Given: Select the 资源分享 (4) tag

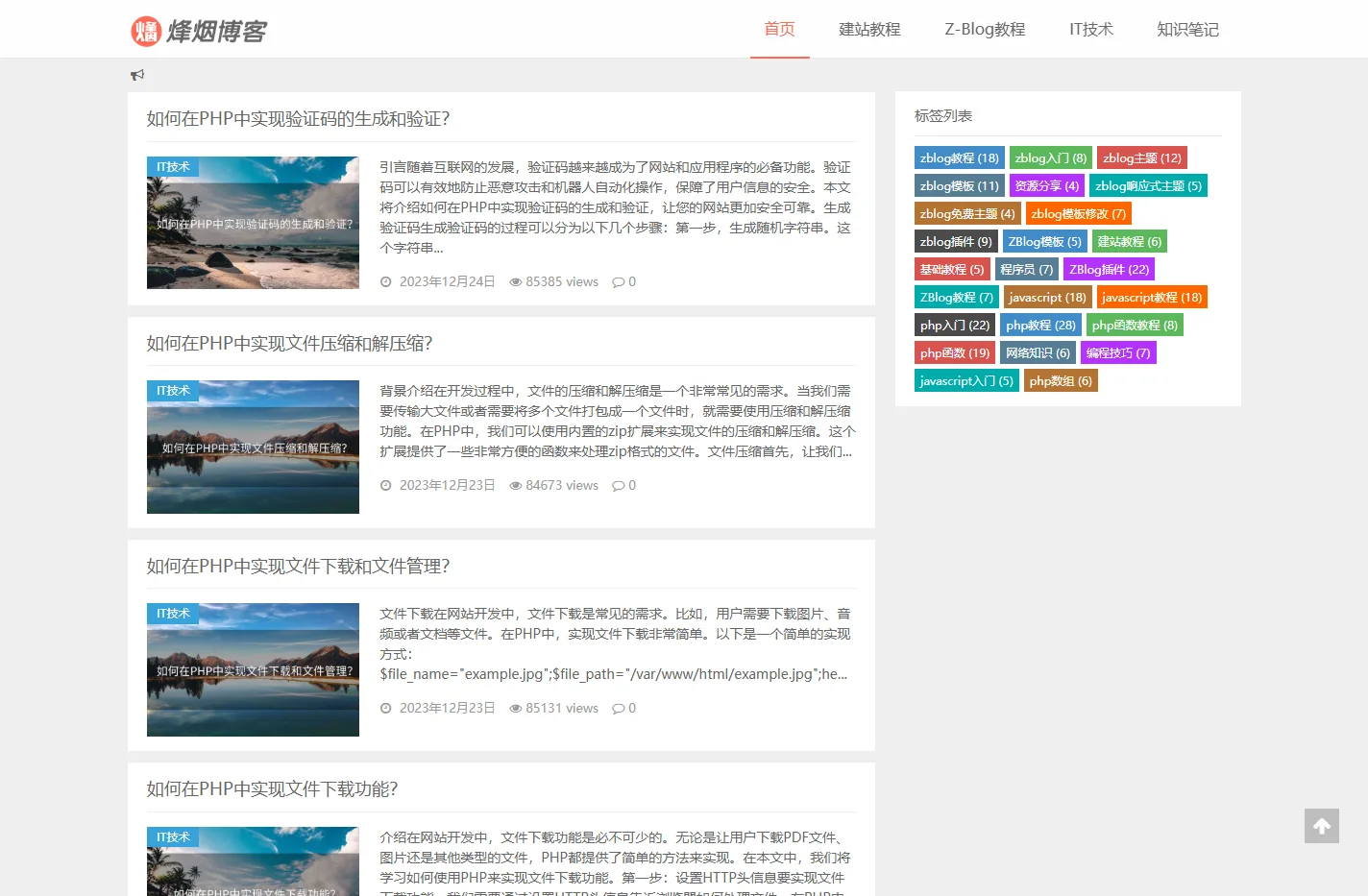Looking at the screenshot, I should pyautogui.click(x=1047, y=185).
